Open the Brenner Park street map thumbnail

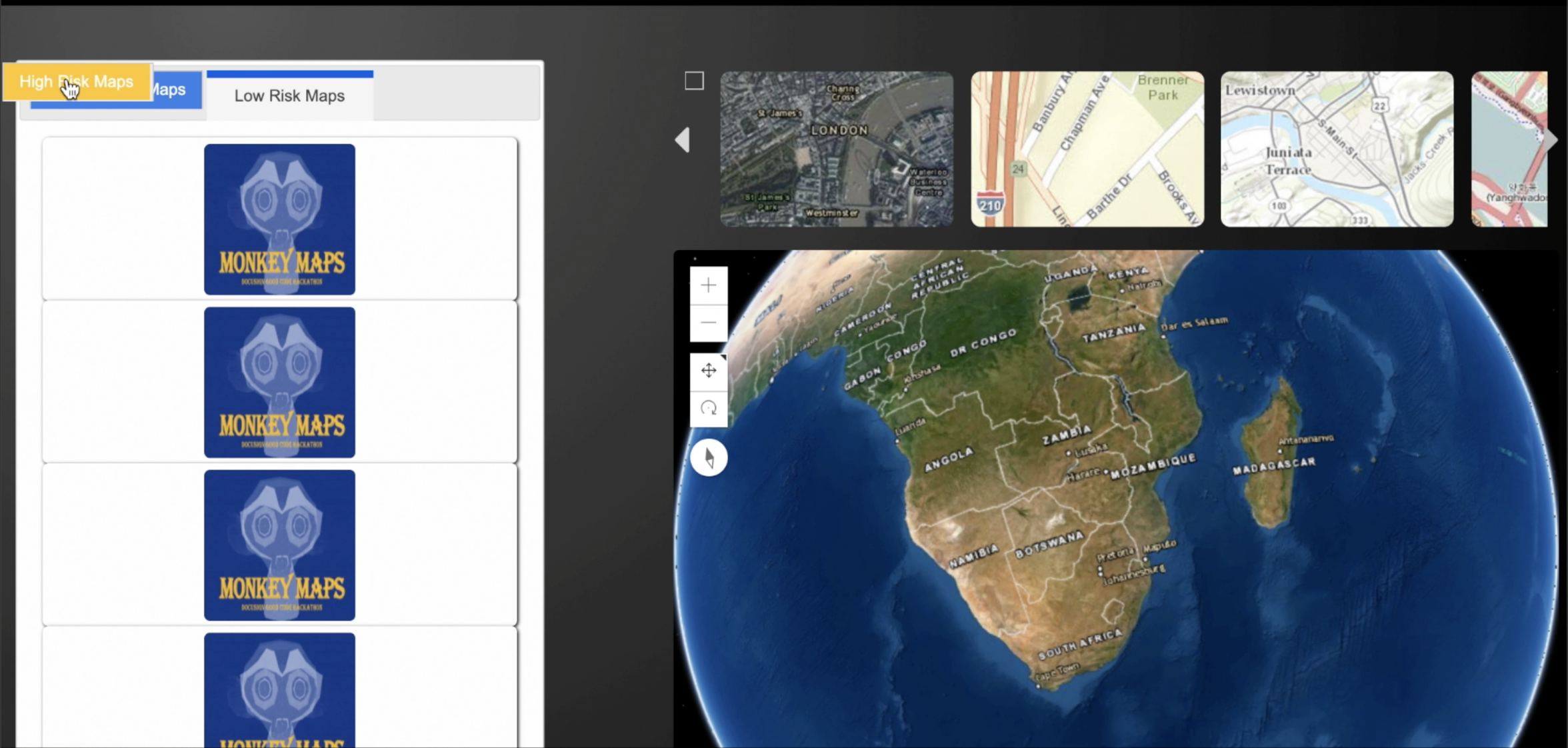pos(1087,149)
